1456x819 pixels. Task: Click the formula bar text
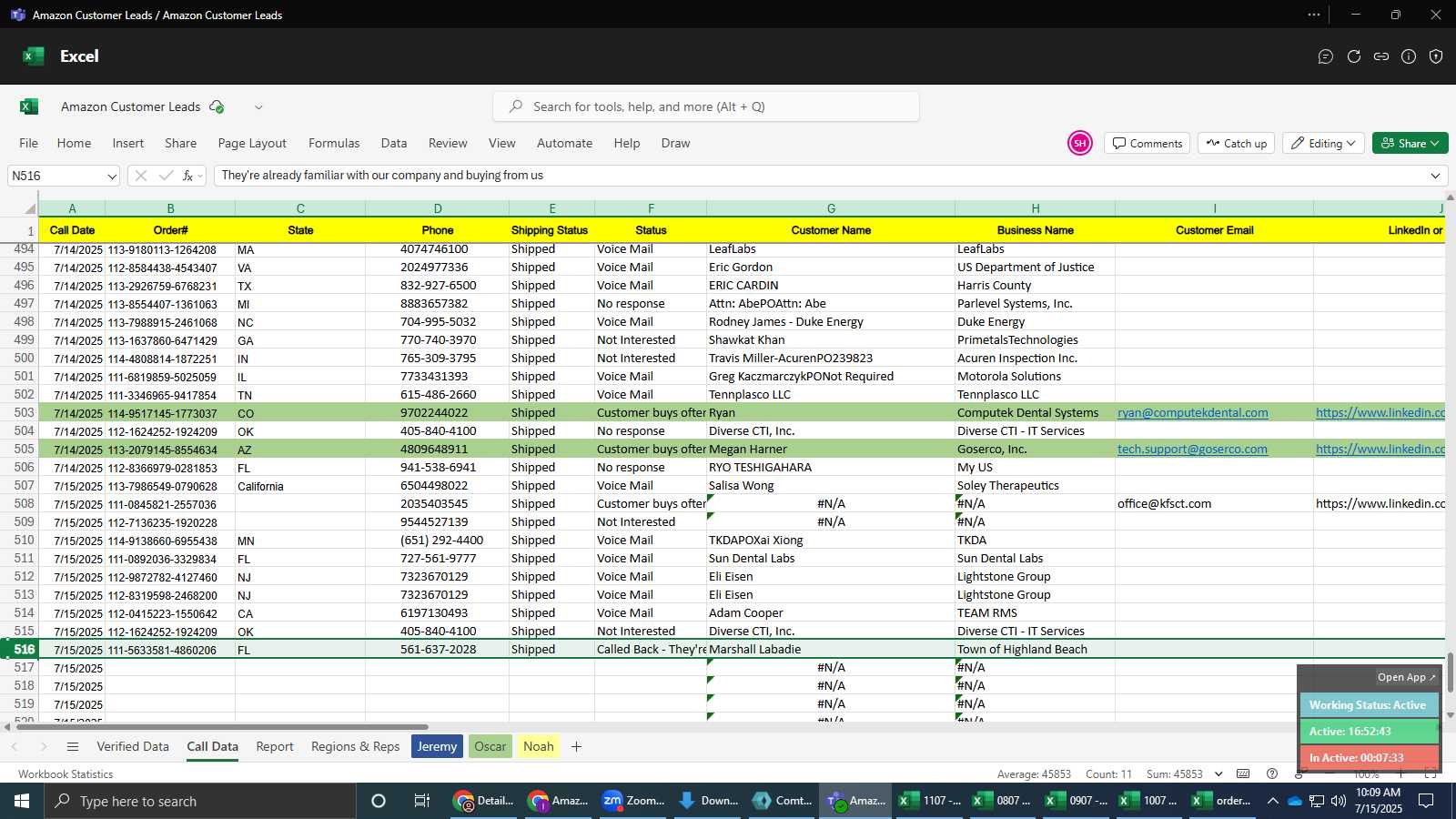click(382, 176)
